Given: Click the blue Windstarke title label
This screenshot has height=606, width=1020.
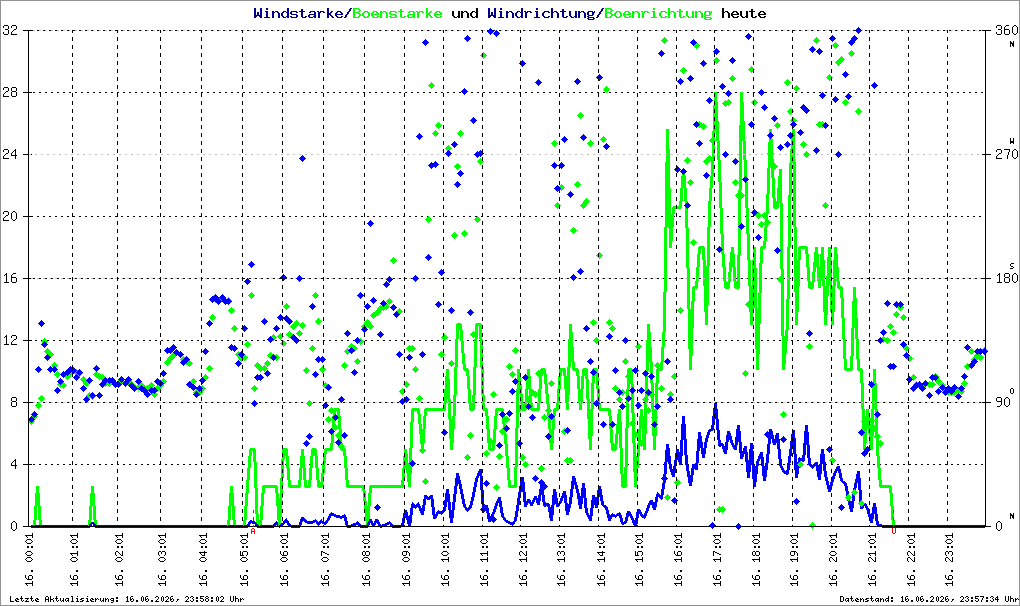Looking at the screenshot, I should tap(298, 13).
